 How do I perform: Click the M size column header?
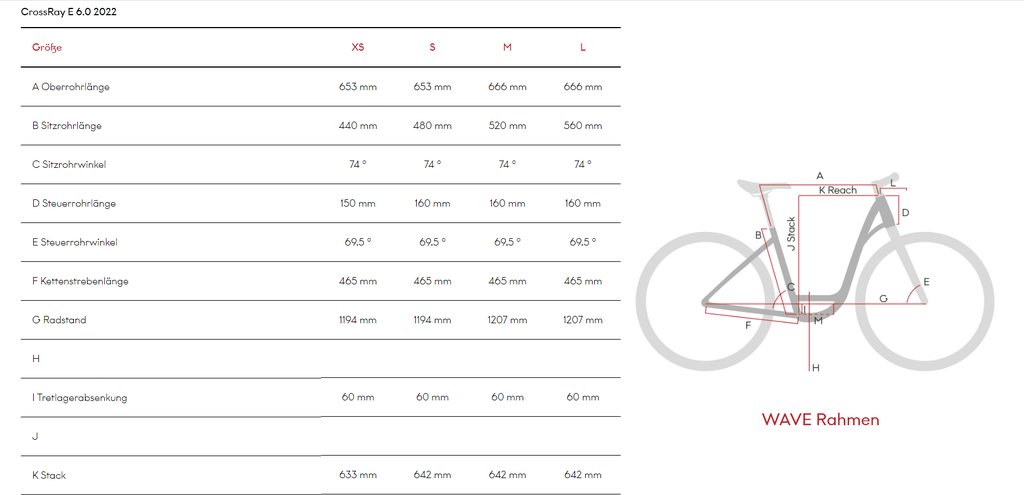pos(507,48)
